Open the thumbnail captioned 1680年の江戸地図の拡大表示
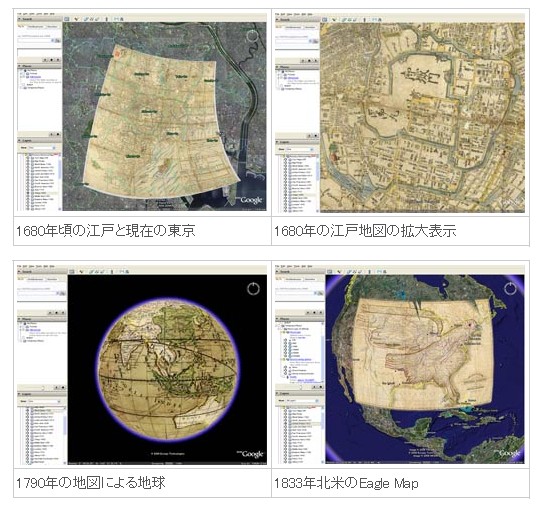This screenshot has width=543, height=505. 400,113
